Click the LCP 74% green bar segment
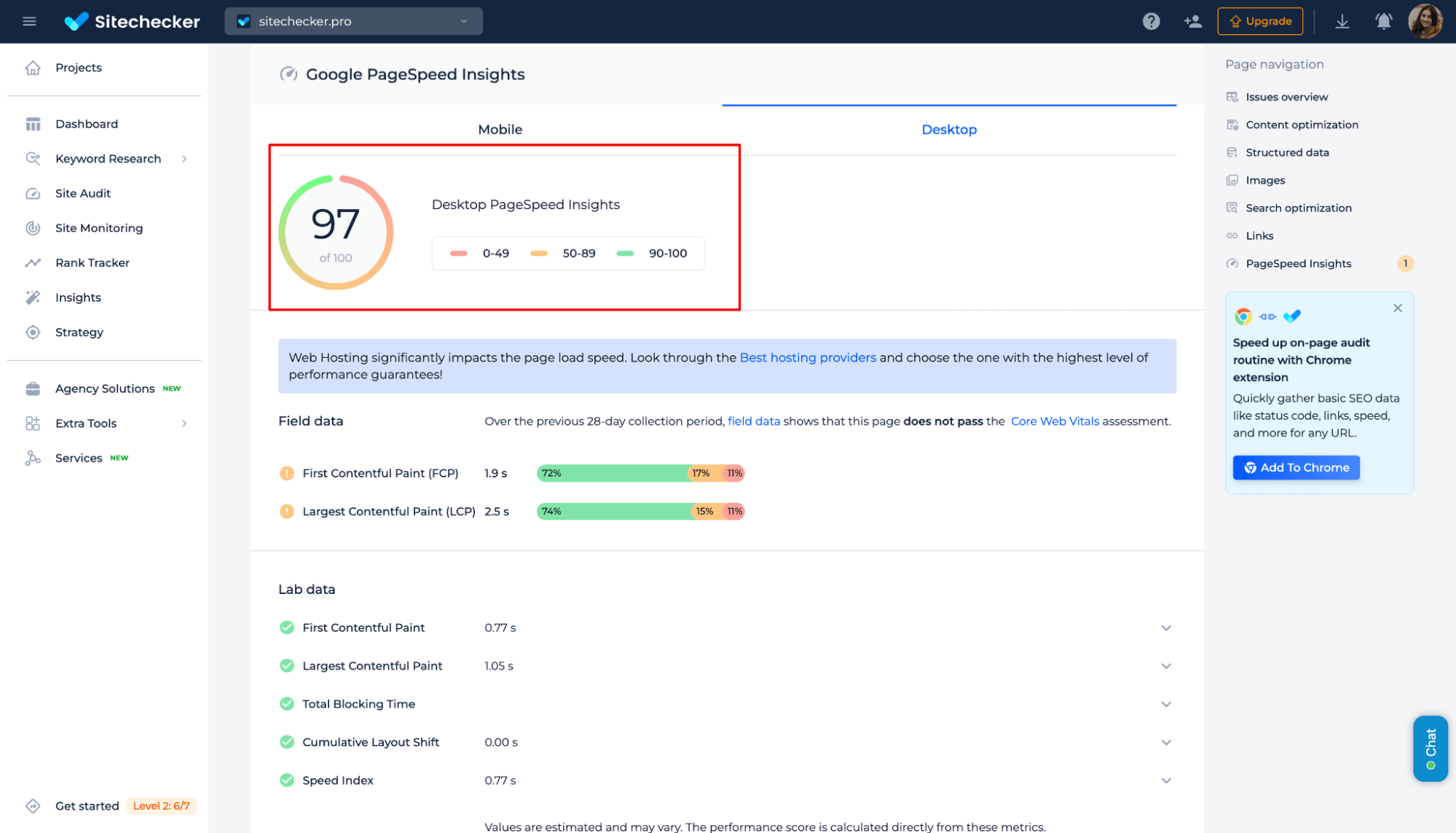Image resolution: width=1456 pixels, height=833 pixels. 614,512
